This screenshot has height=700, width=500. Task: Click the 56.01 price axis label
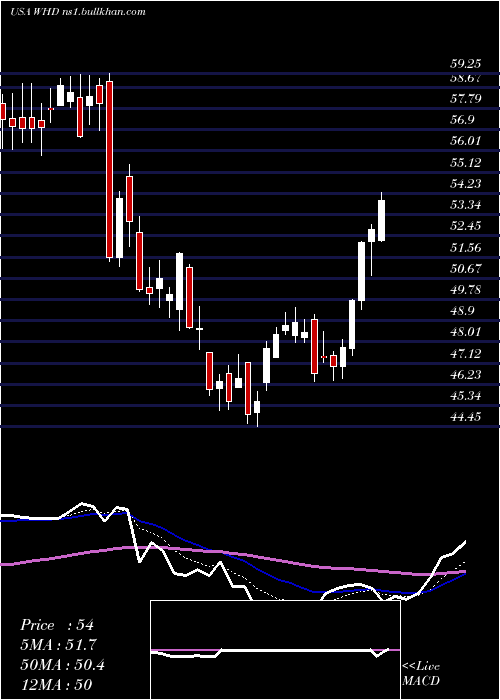click(x=466, y=141)
